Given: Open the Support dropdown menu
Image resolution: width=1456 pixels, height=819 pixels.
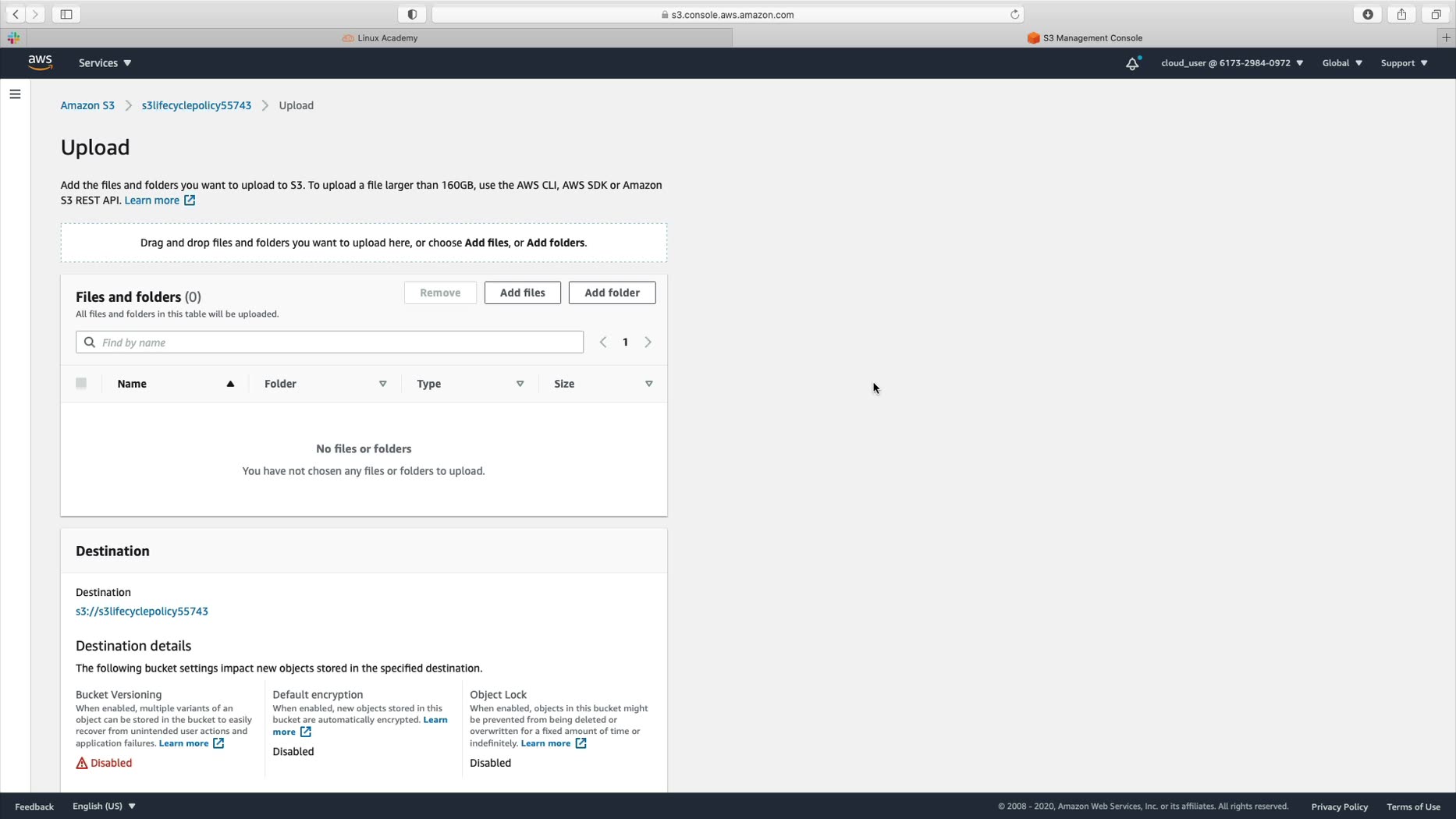Looking at the screenshot, I should [x=1404, y=63].
